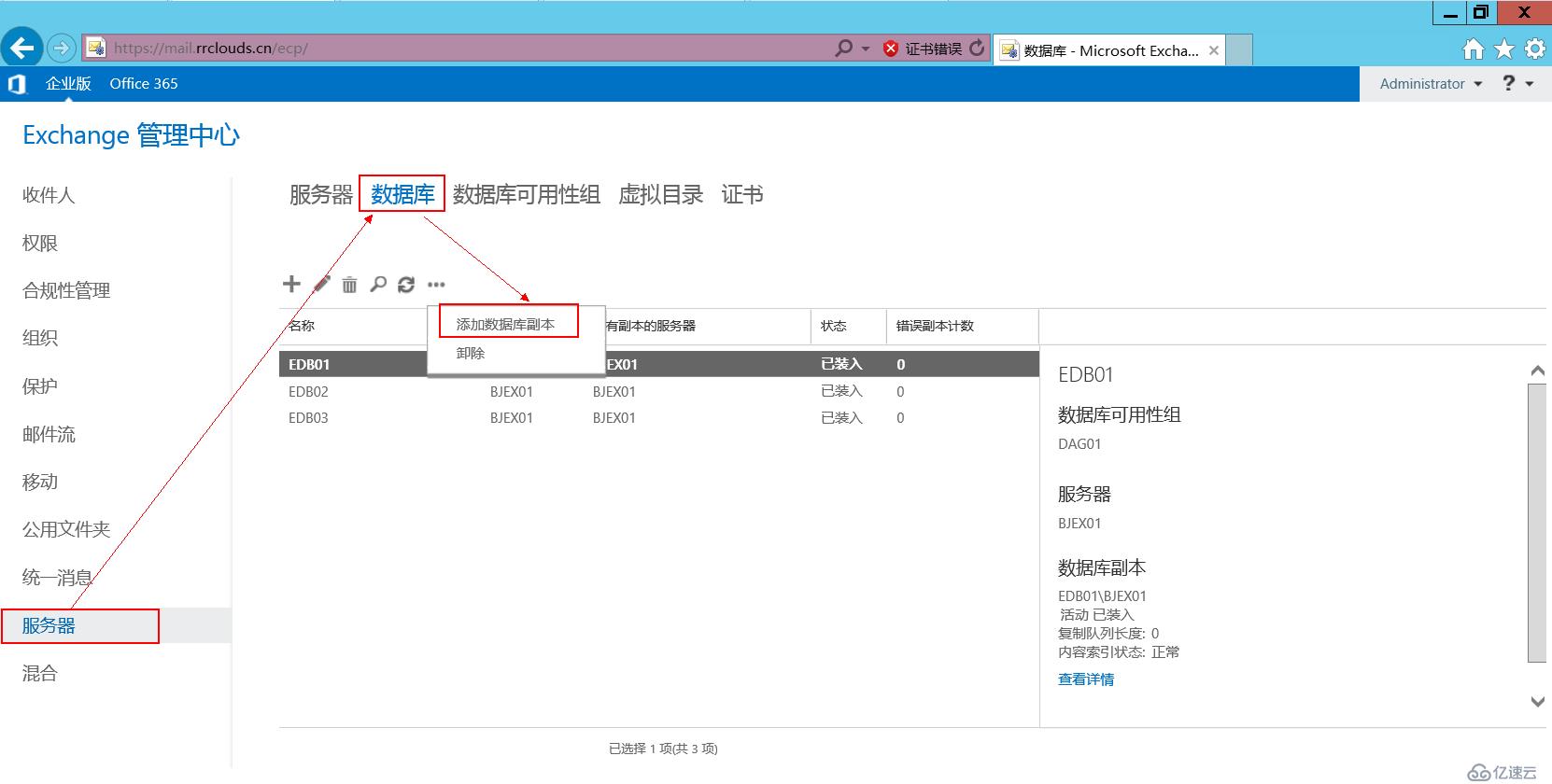Viewport: 1552px width, 784px height.
Task: Click the page refresh icon in address bar
Action: tap(977, 49)
